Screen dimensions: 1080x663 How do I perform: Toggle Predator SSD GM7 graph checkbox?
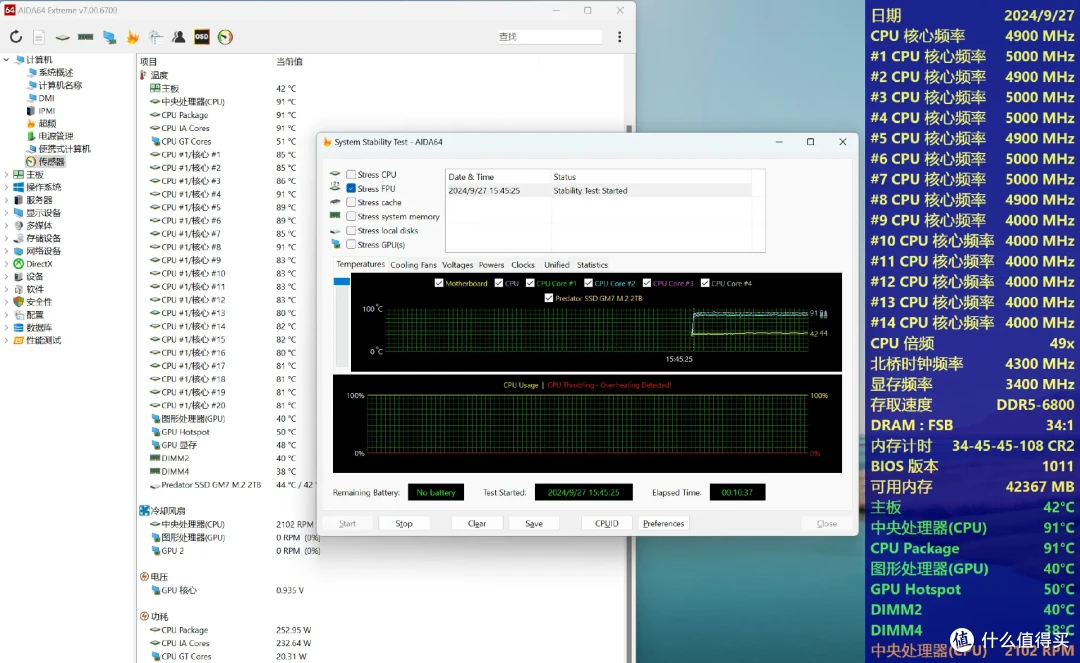pos(548,298)
